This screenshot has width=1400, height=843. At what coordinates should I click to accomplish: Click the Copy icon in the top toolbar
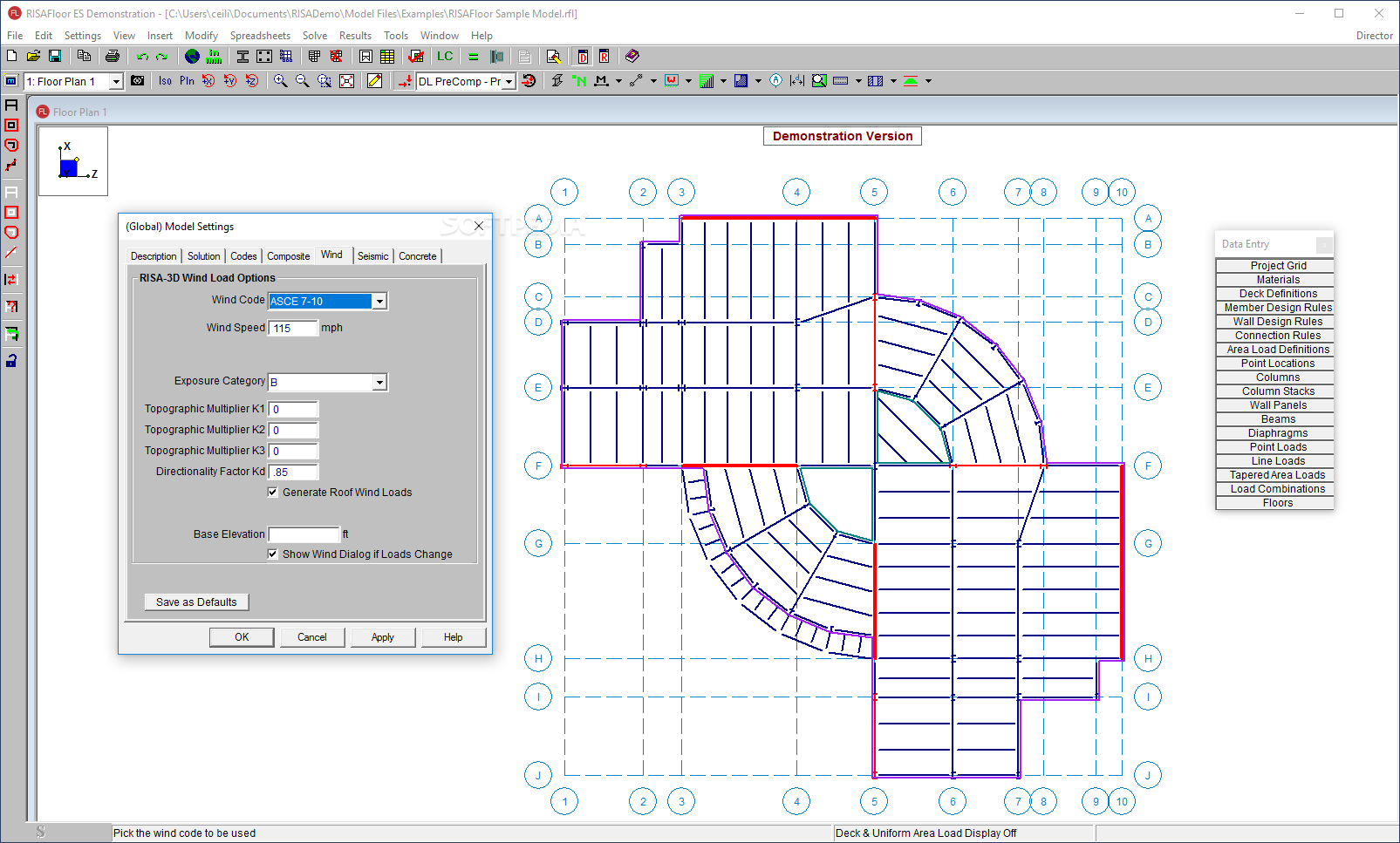point(84,56)
